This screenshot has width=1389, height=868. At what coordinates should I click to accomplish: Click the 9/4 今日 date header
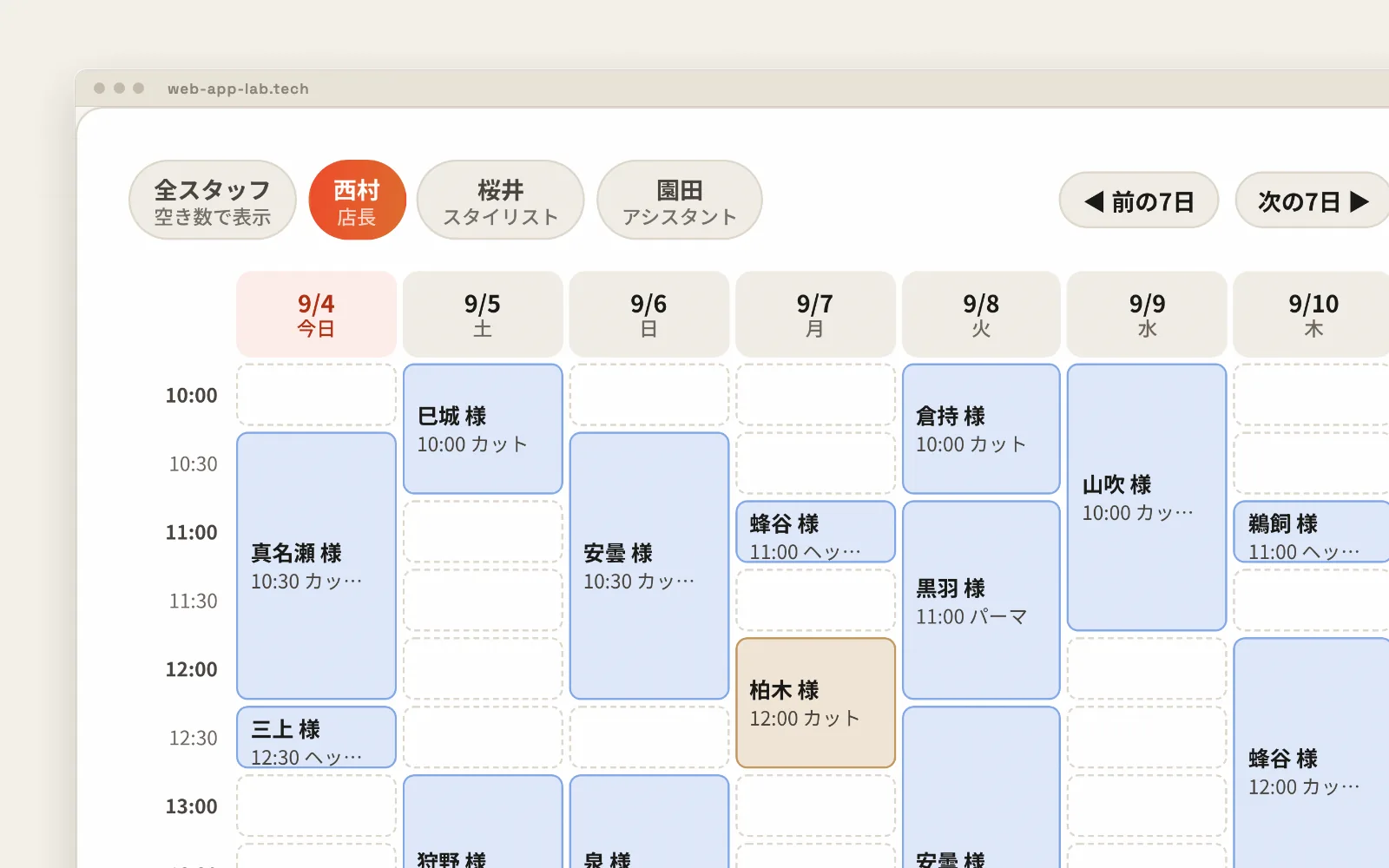[x=316, y=314]
